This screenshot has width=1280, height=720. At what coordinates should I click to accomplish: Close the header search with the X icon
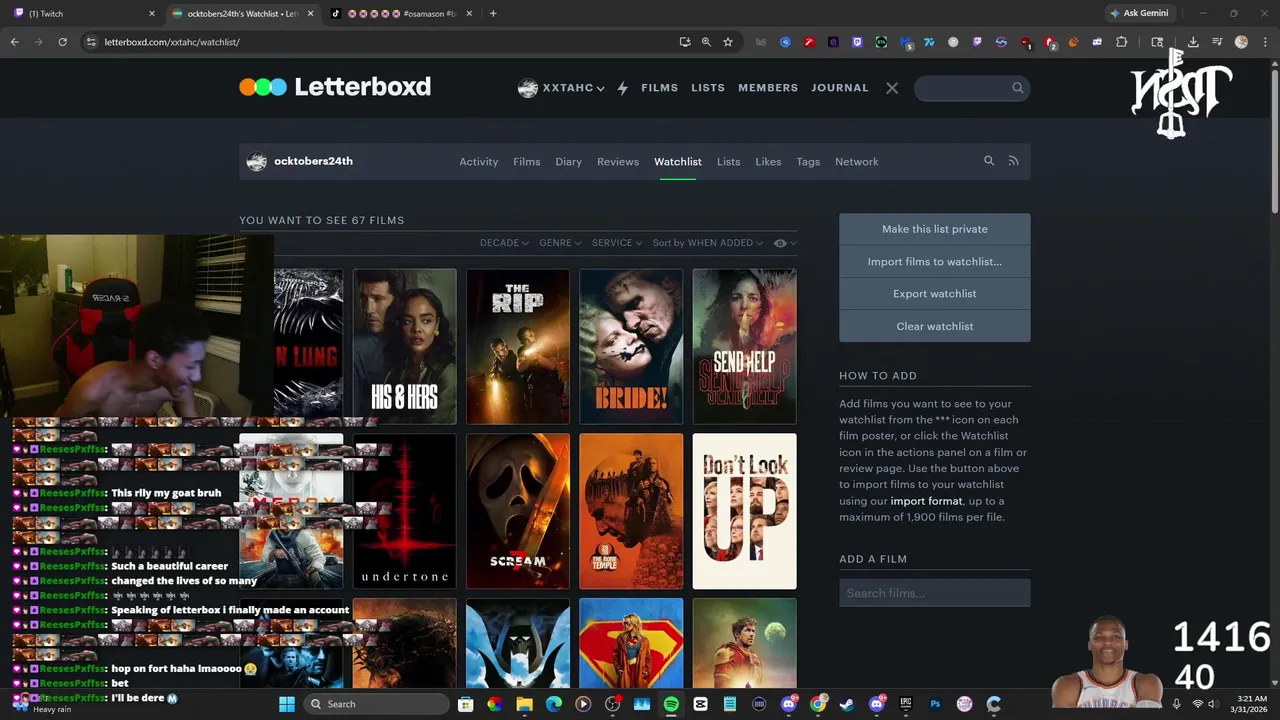coord(892,88)
